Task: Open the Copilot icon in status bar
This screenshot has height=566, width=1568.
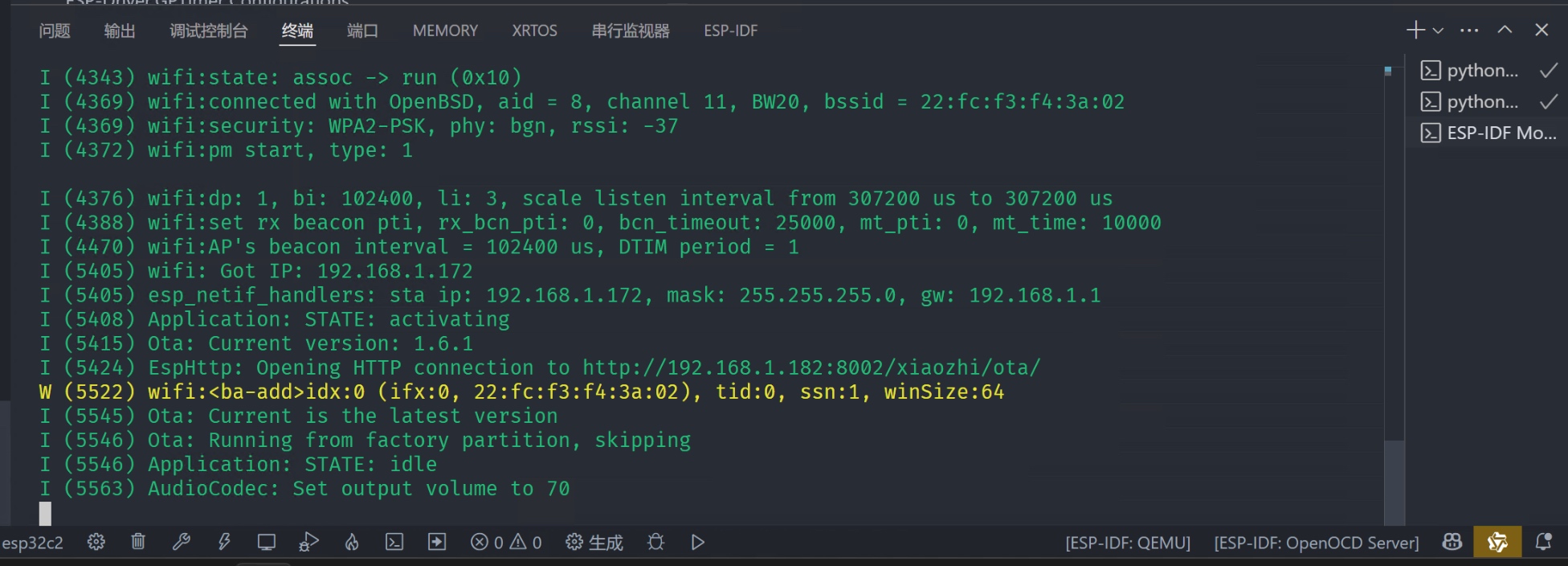Action: 1452,543
